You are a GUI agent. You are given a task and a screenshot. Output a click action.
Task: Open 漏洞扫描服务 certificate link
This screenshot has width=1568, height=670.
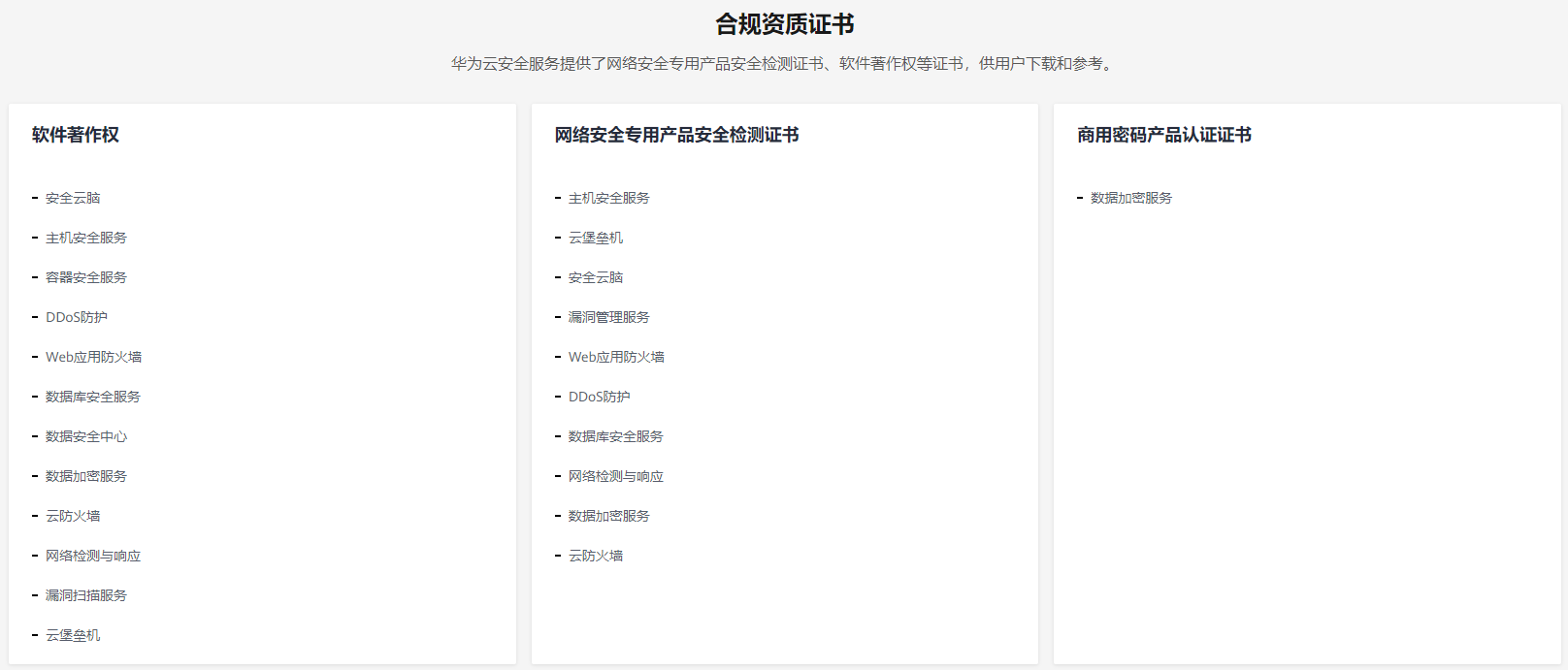(86, 595)
